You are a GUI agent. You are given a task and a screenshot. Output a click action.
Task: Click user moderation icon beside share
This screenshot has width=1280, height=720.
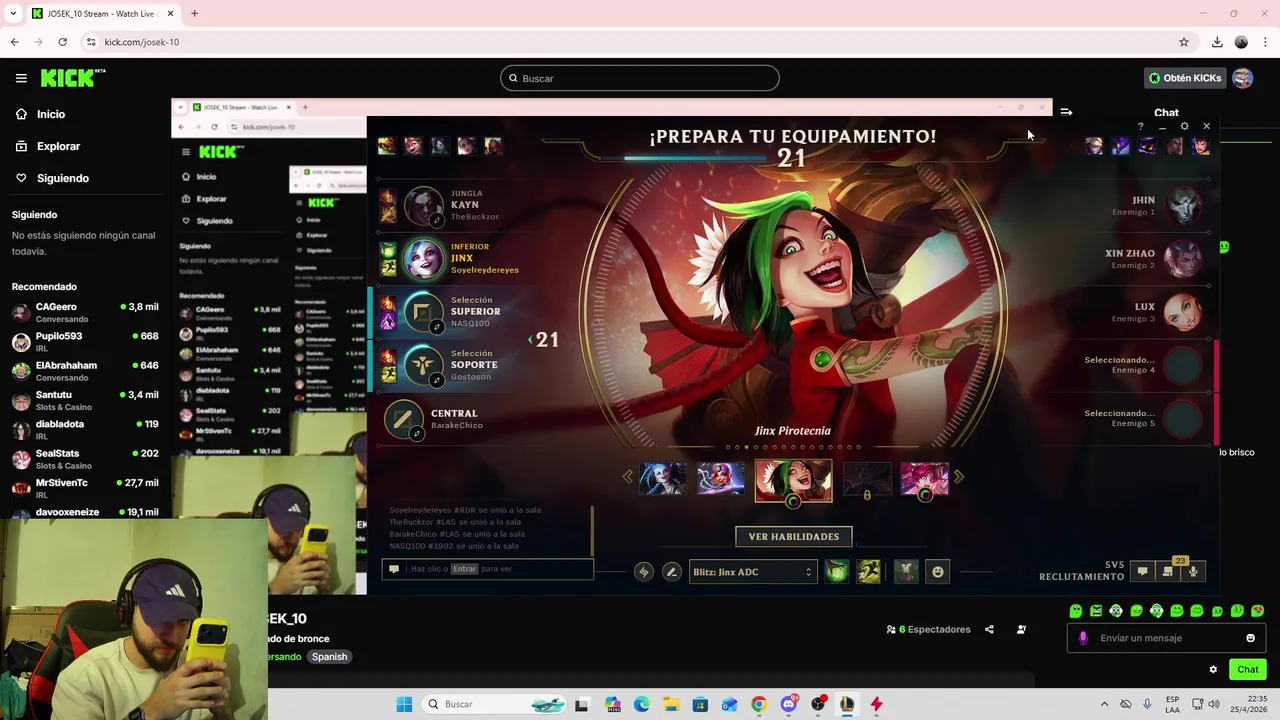pyautogui.click(x=1021, y=630)
